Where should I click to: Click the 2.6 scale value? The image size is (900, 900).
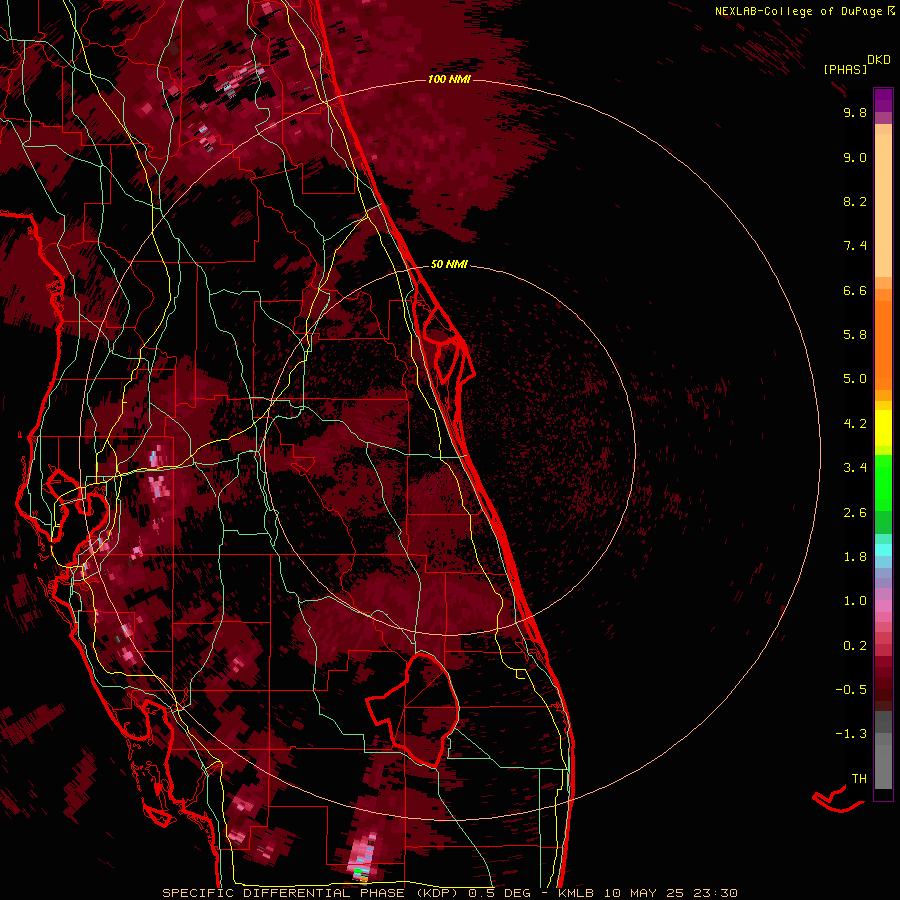[855, 513]
